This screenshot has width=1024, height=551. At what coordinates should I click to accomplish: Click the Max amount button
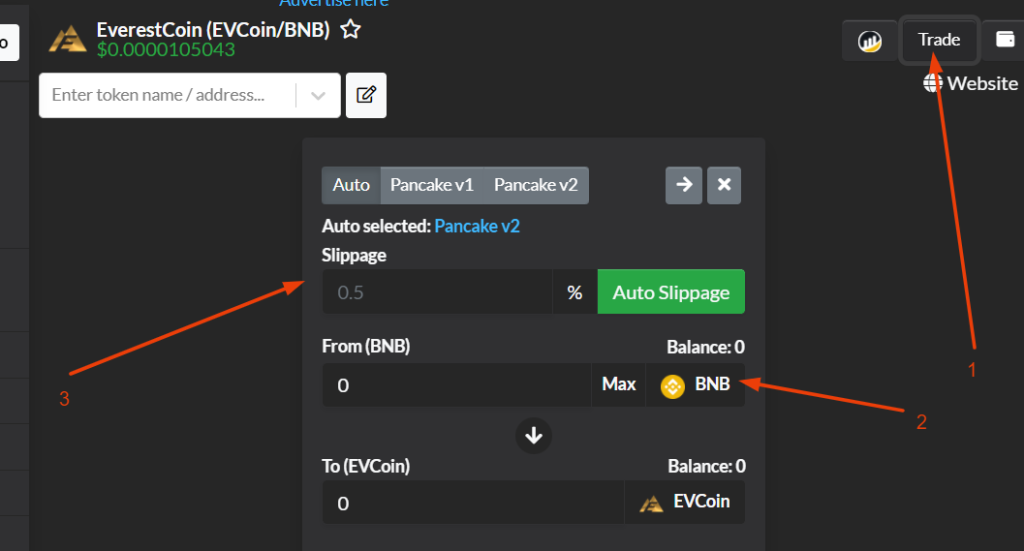tap(618, 384)
